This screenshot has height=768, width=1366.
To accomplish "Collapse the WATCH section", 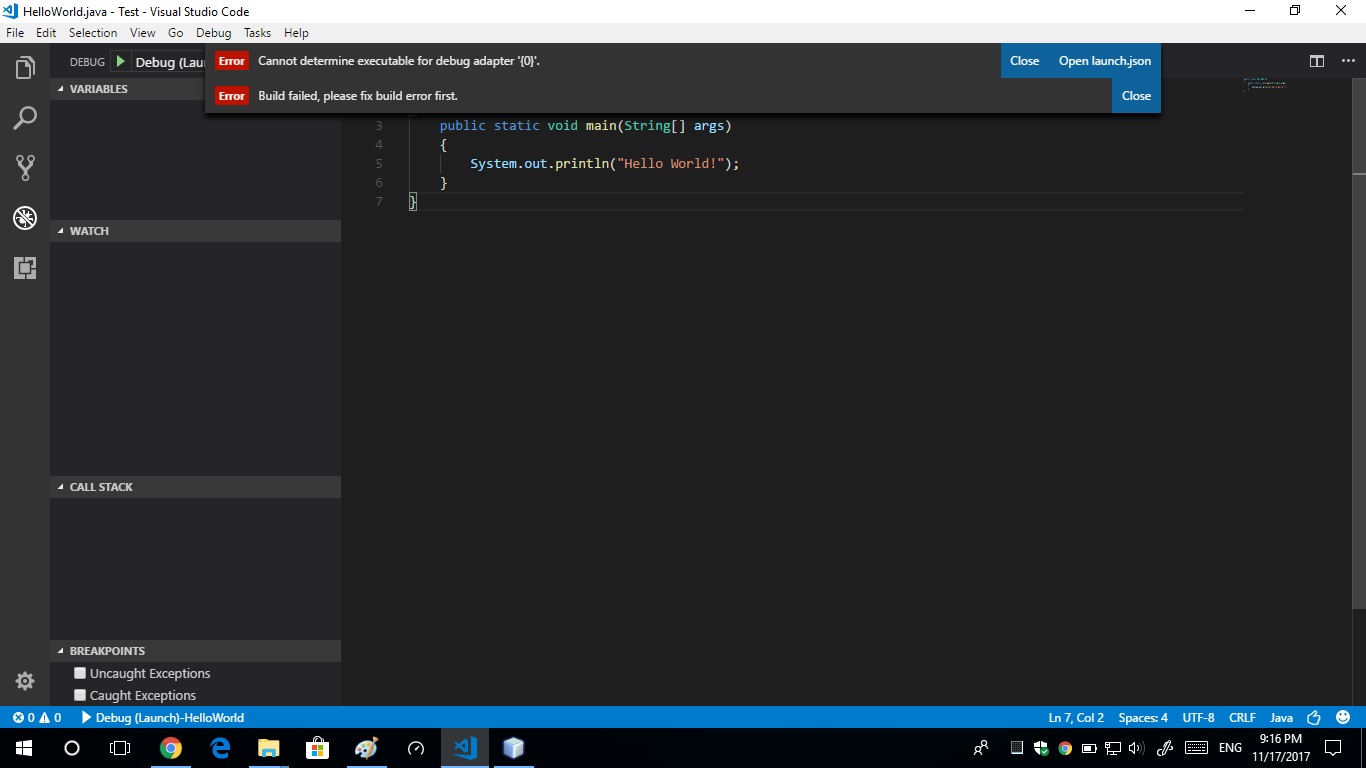I will tap(195, 231).
